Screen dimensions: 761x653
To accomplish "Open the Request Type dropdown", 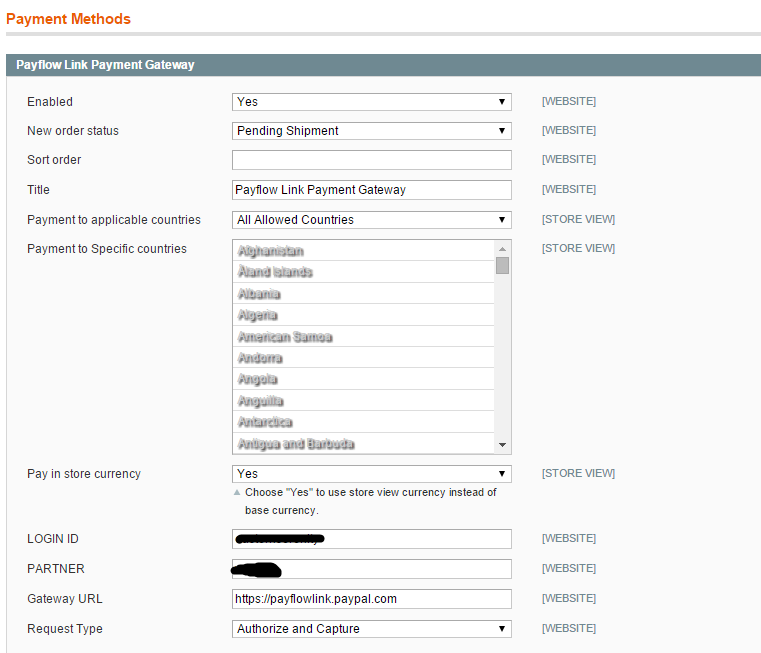I will pos(372,629).
